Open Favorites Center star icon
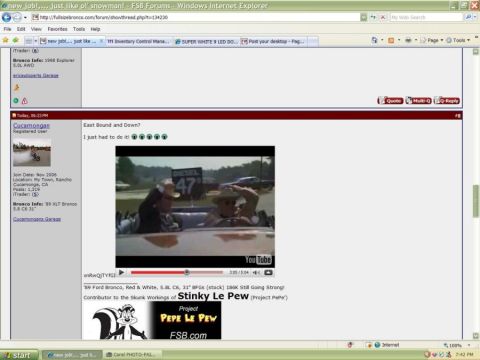The height and width of the screenshot is (360, 480). [x=6, y=40]
